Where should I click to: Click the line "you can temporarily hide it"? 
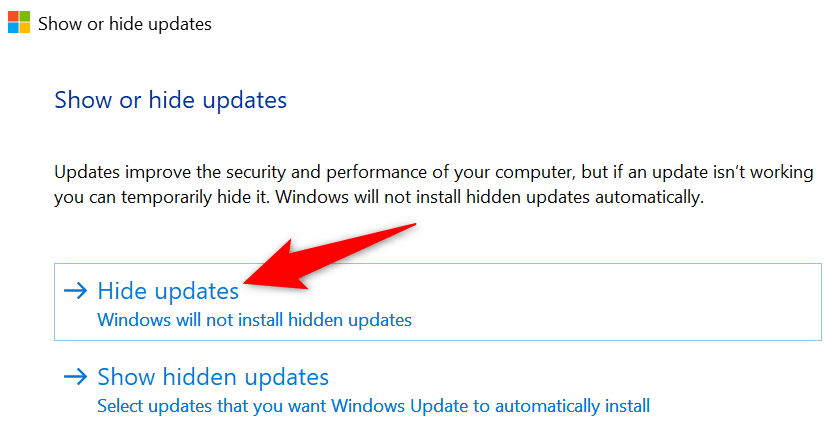click(x=160, y=197)
